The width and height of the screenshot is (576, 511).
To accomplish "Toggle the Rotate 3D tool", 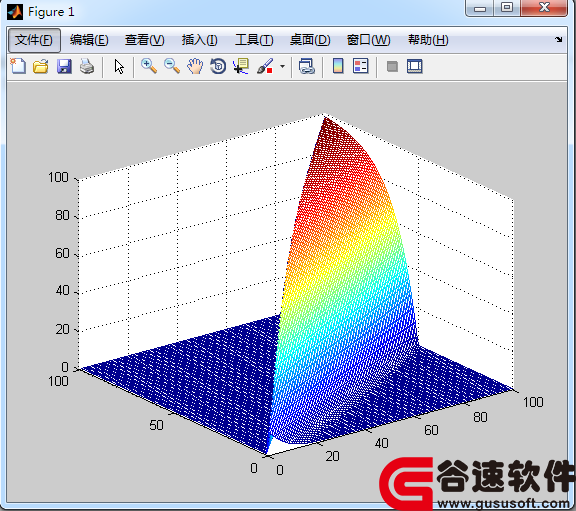I will click(x=218, y=66).
